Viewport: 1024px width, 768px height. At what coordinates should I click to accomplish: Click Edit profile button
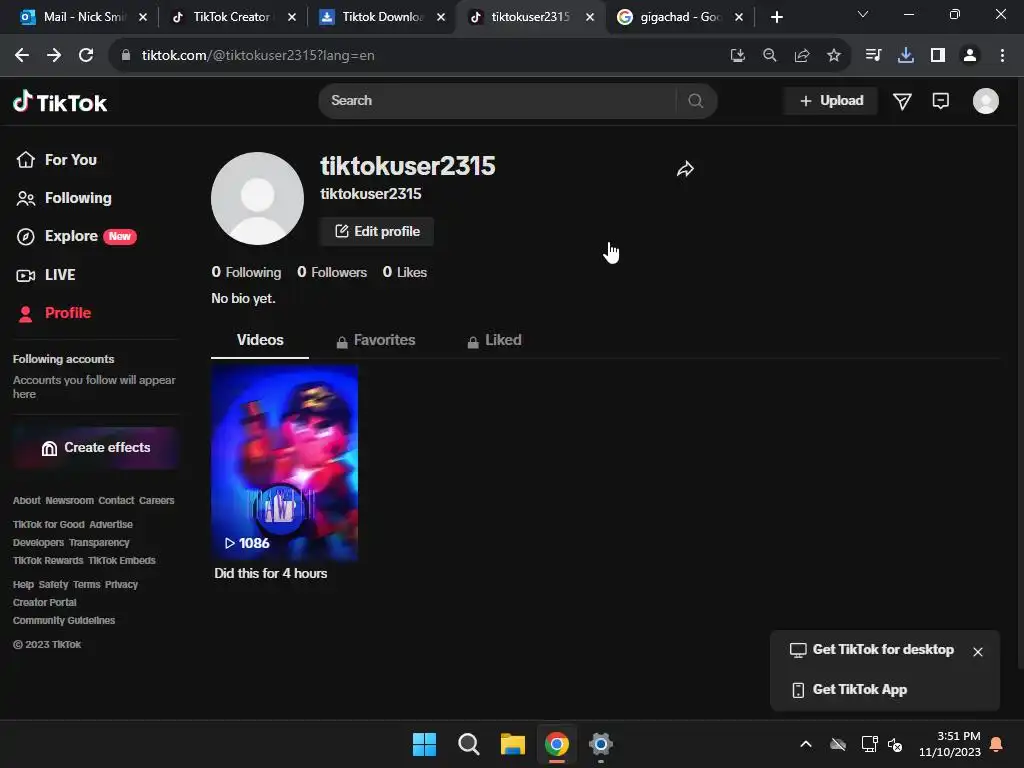(377, 232)
